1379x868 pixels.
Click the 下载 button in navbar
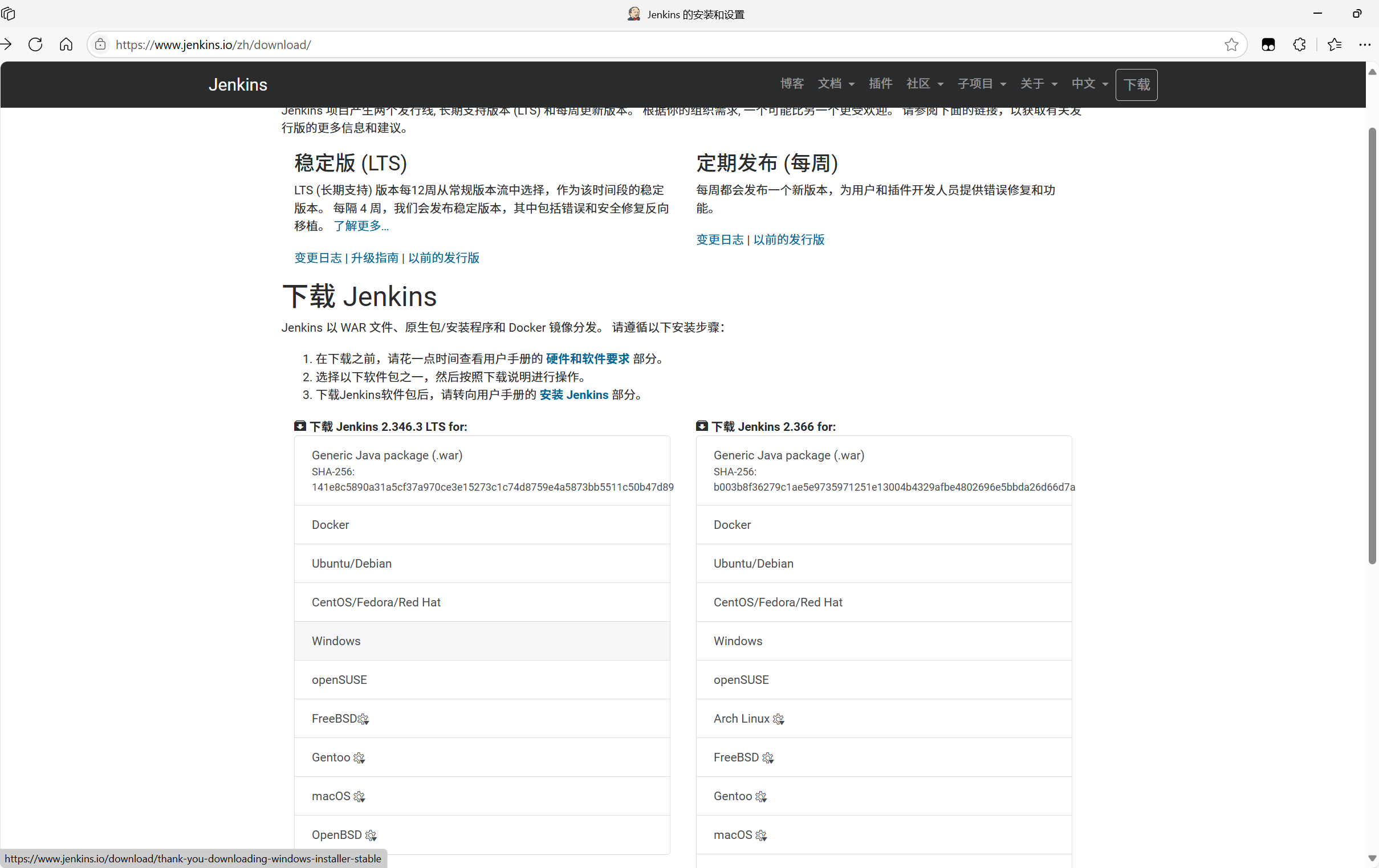[x=1136, y=85]
